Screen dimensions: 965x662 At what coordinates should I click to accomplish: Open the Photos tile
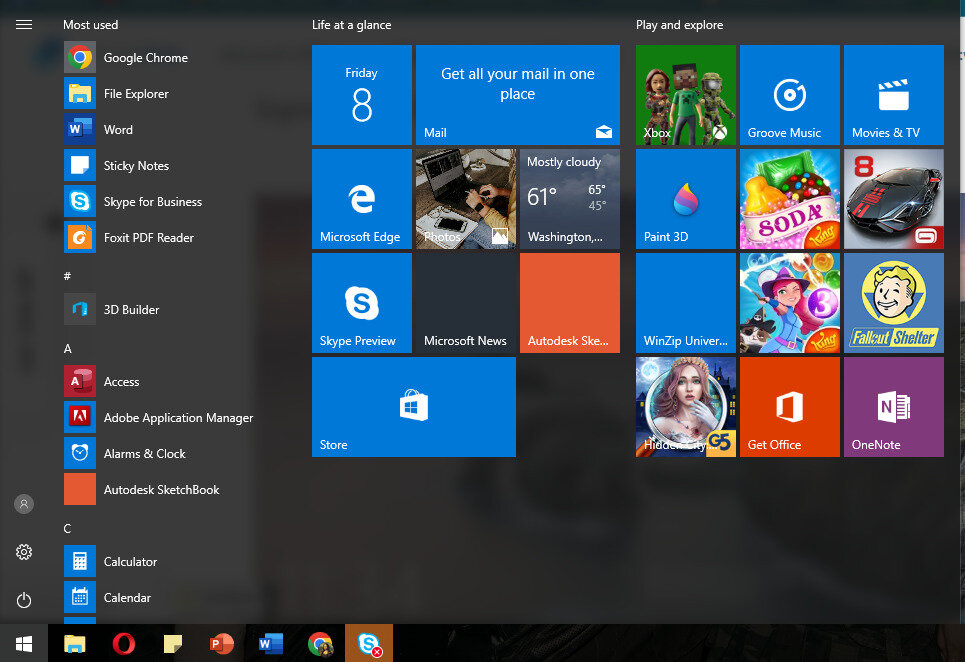[466, 199]
